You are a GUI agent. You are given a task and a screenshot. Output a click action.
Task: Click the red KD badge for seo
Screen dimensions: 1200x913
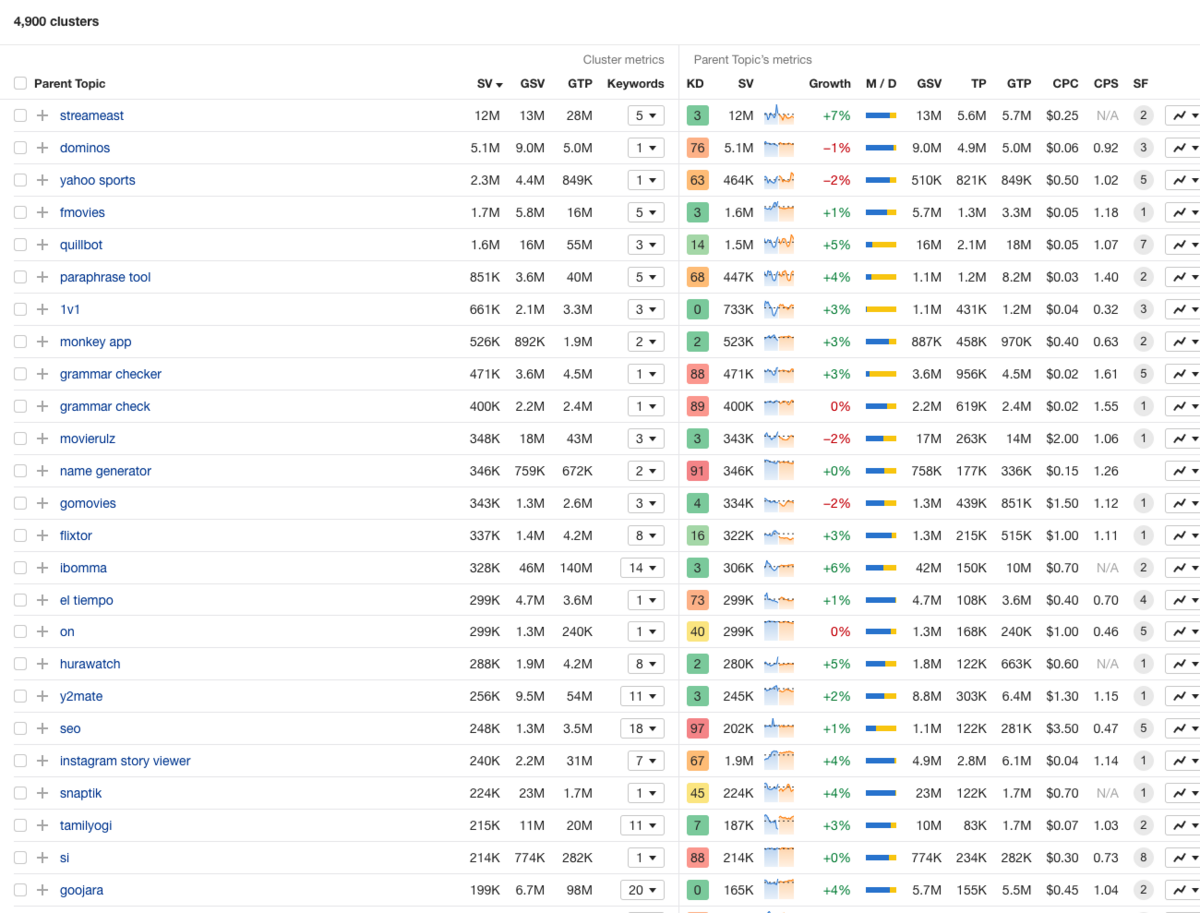click(697, 728)
